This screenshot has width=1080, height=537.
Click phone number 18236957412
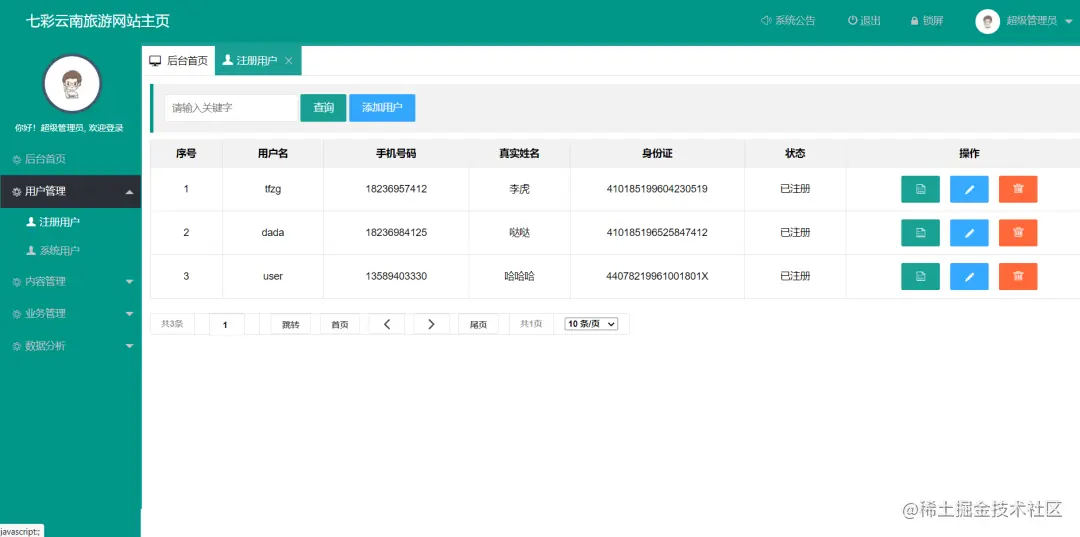point(396,189)
